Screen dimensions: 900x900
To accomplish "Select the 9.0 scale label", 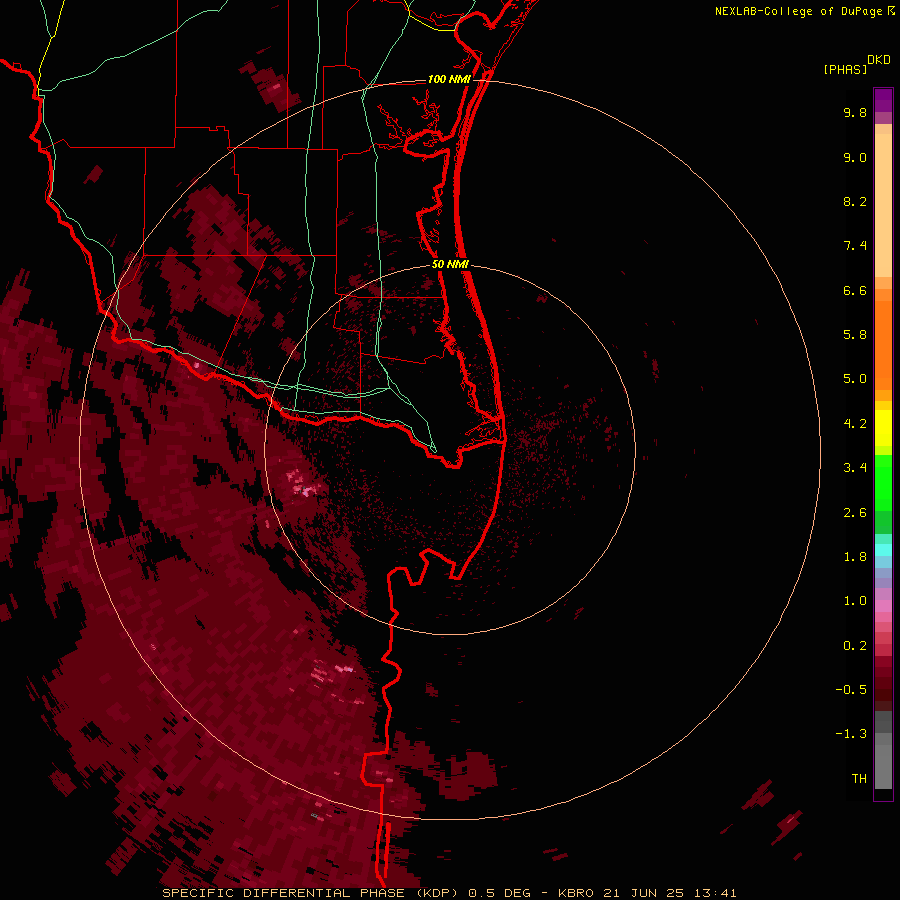I will (x=855, y=157).
